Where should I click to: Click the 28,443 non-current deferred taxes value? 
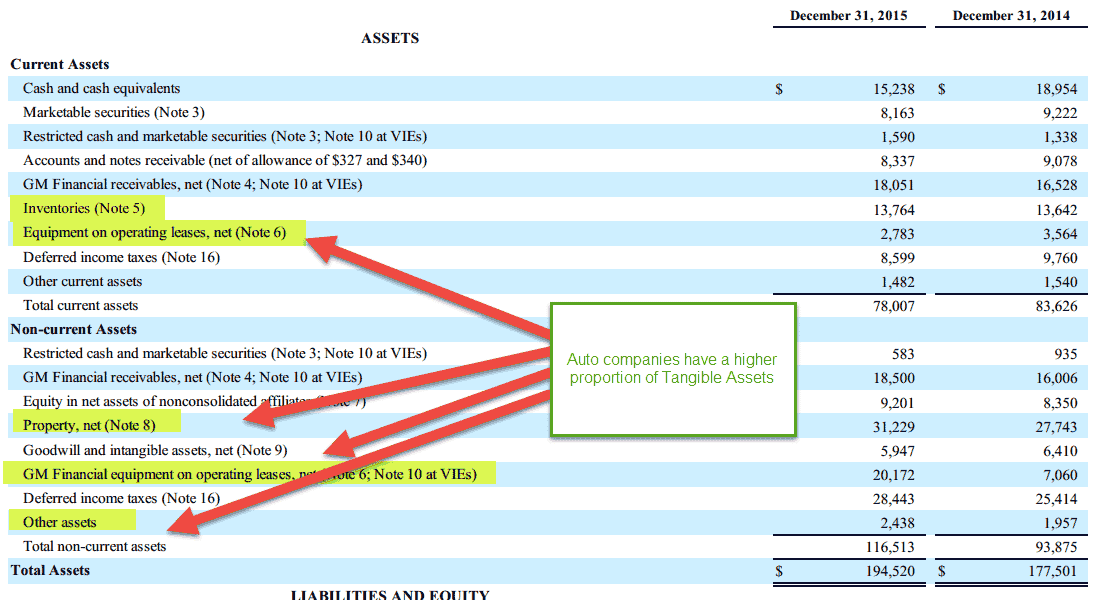(893, 500)
